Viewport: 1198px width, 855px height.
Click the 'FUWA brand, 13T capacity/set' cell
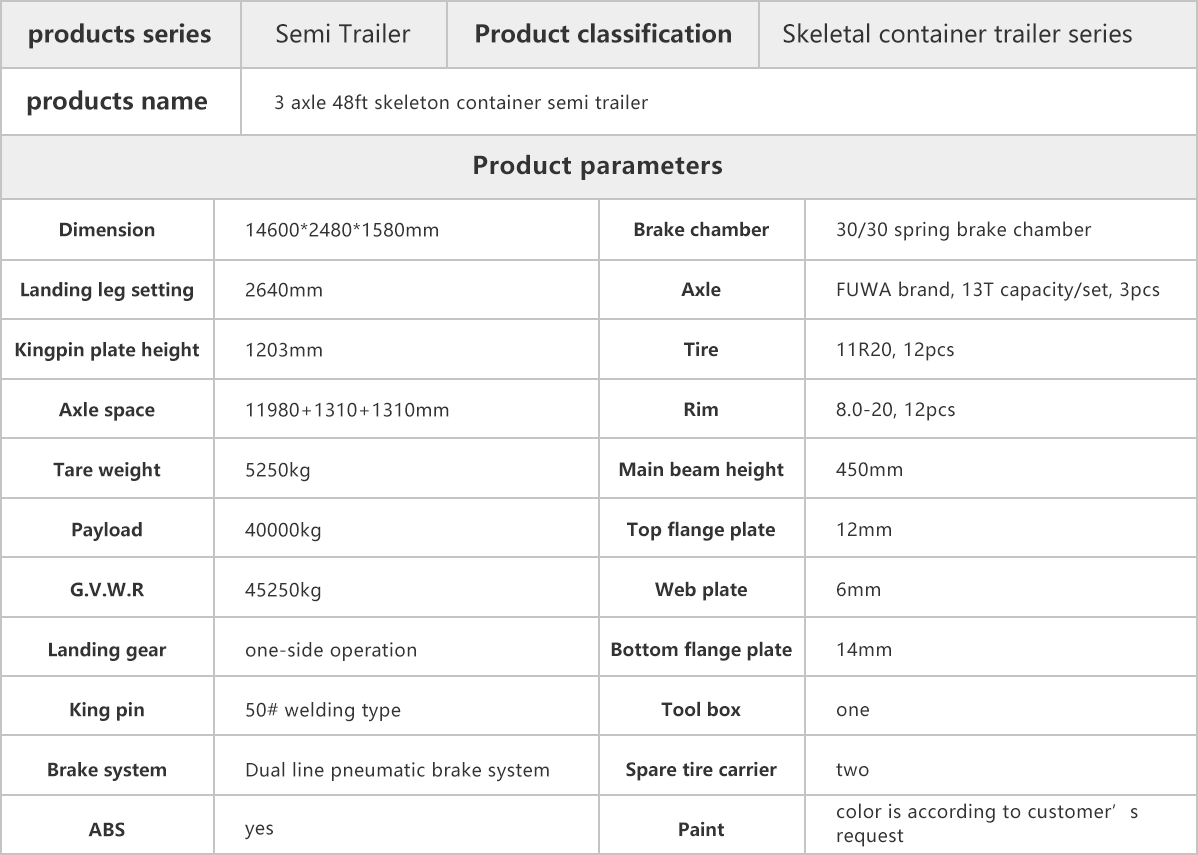pyautogui.click(x=1001, y=290)
